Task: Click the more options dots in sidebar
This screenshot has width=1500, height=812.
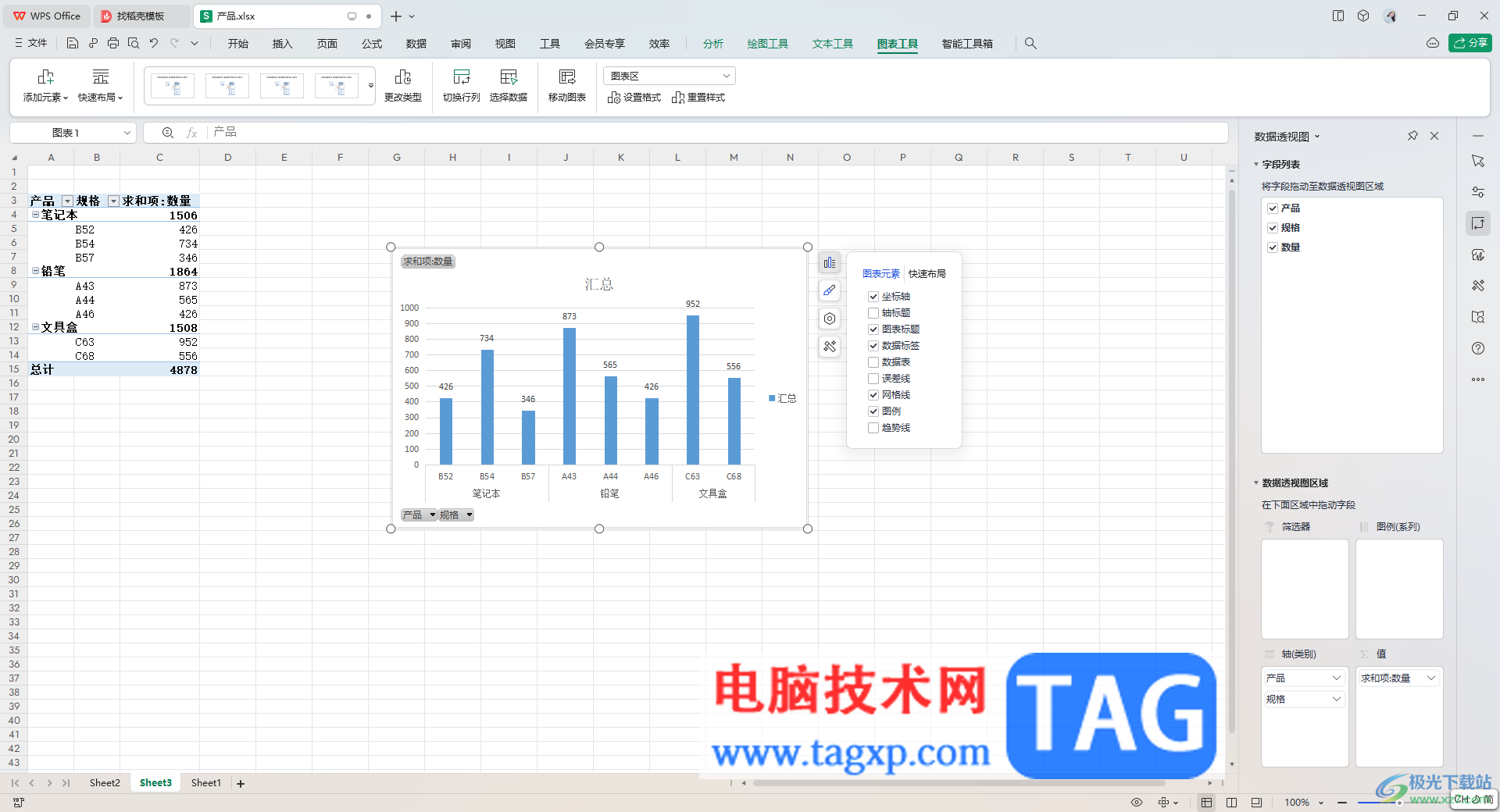Action: [1477, 379]
